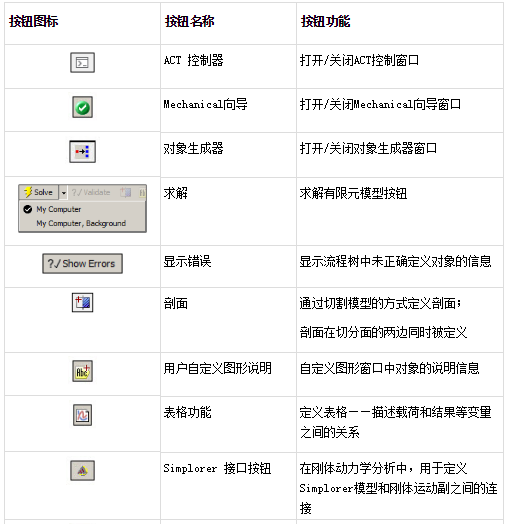This screenshot has width=511, height=524.
Task: Select the checked My Computer option
Action: 52,209
